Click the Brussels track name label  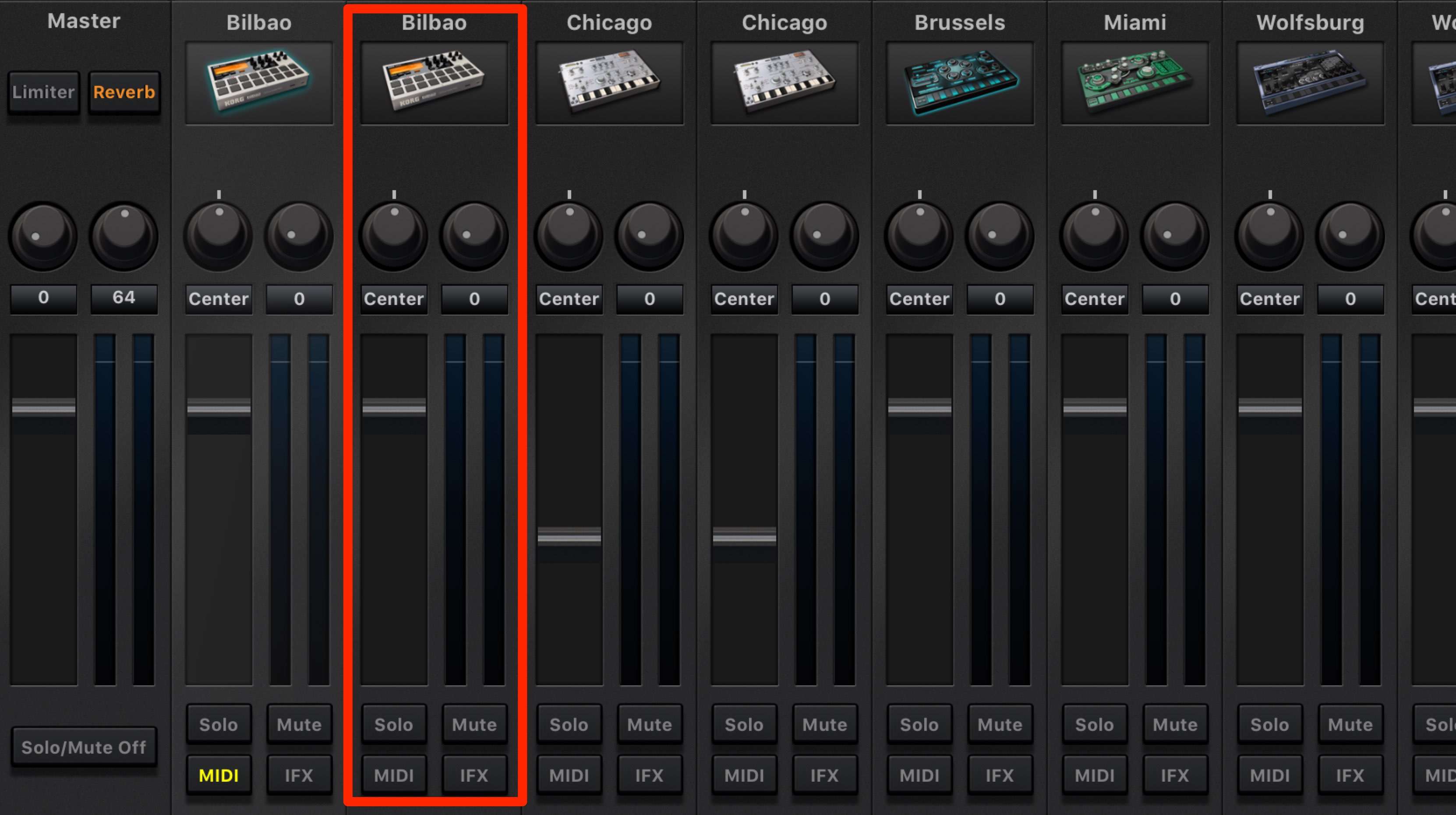[960, 23]
